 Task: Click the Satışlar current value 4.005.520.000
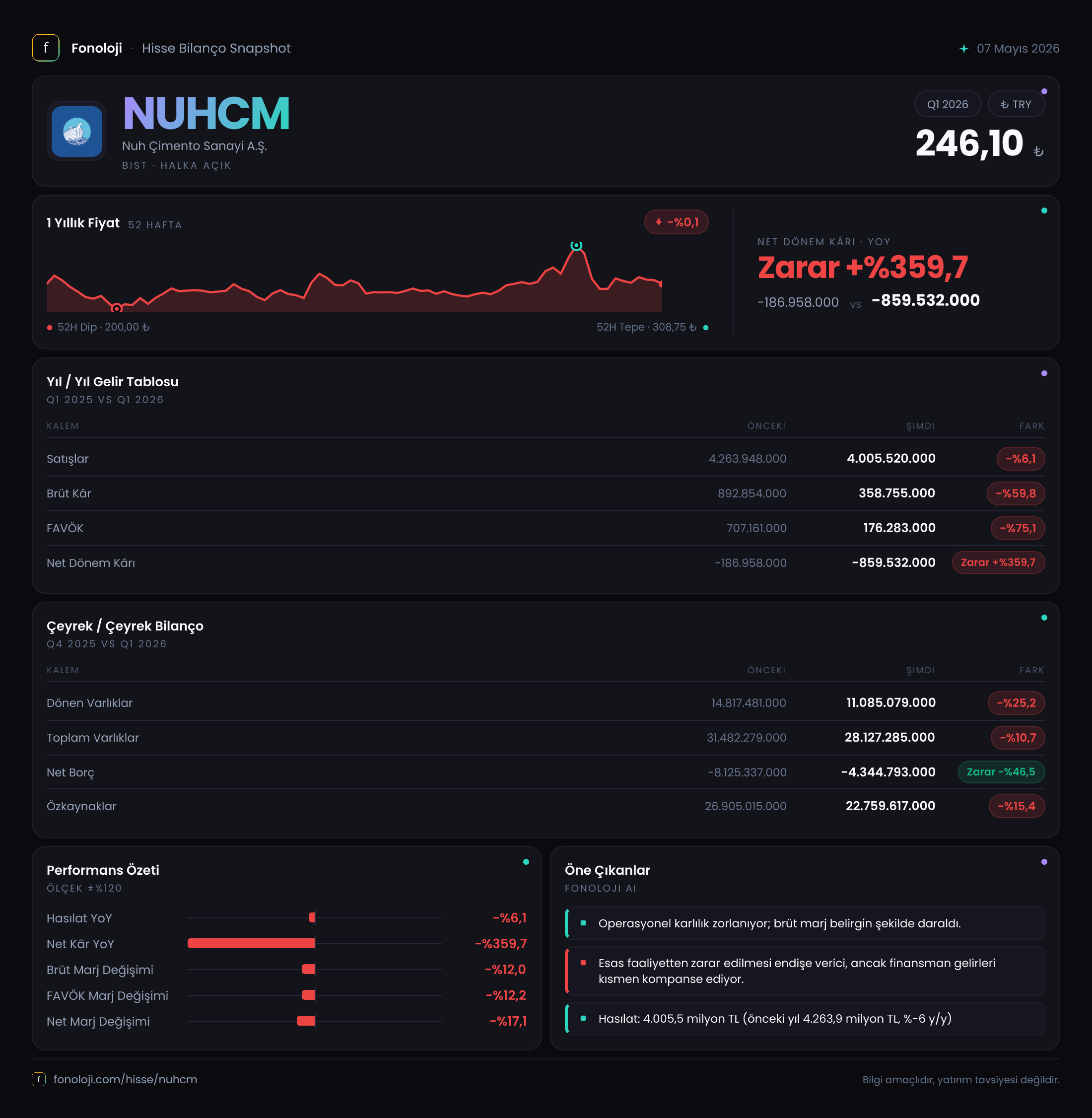tap(891, 458)
